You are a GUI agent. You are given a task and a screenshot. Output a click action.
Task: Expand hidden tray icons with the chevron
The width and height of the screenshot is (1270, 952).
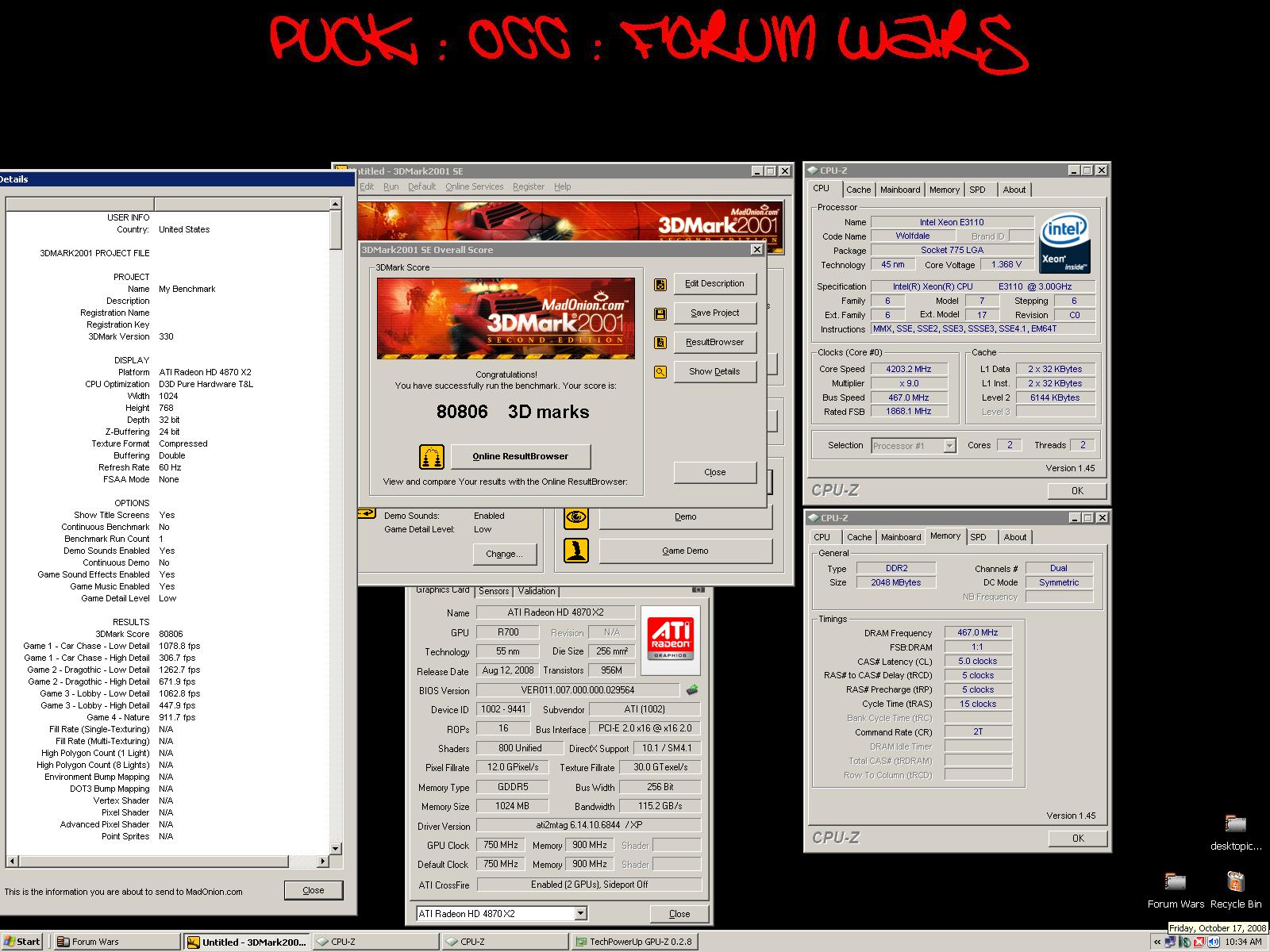tap(1158, 942)
